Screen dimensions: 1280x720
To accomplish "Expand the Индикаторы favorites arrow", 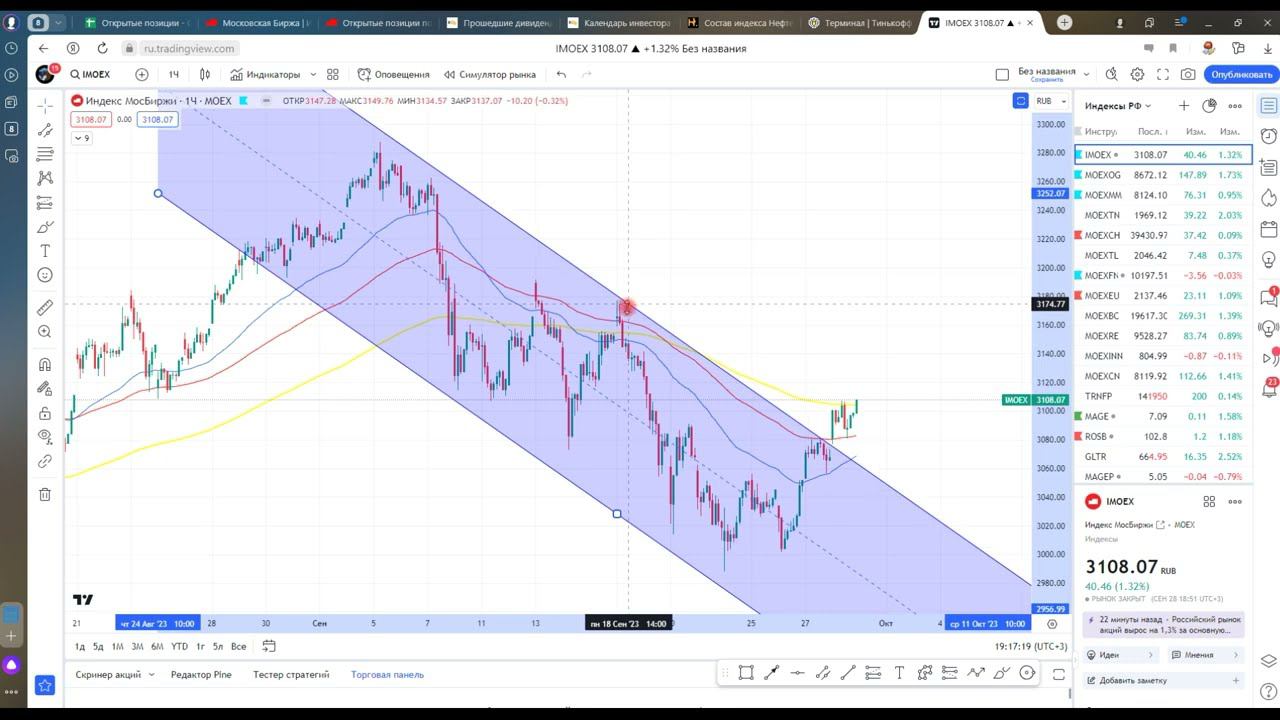I will [313, 74].
